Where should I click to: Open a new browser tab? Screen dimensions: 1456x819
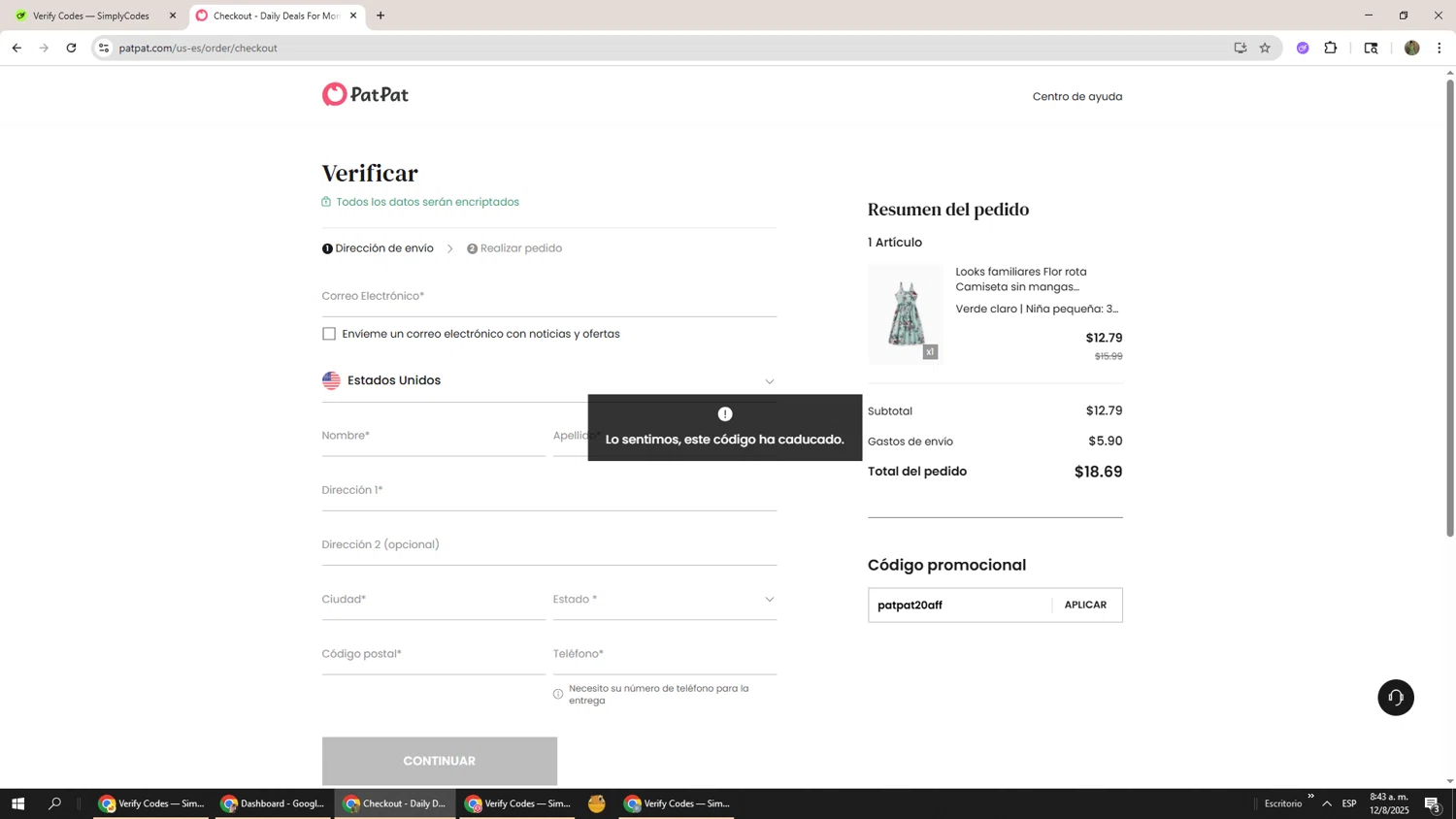coord(381,16)
